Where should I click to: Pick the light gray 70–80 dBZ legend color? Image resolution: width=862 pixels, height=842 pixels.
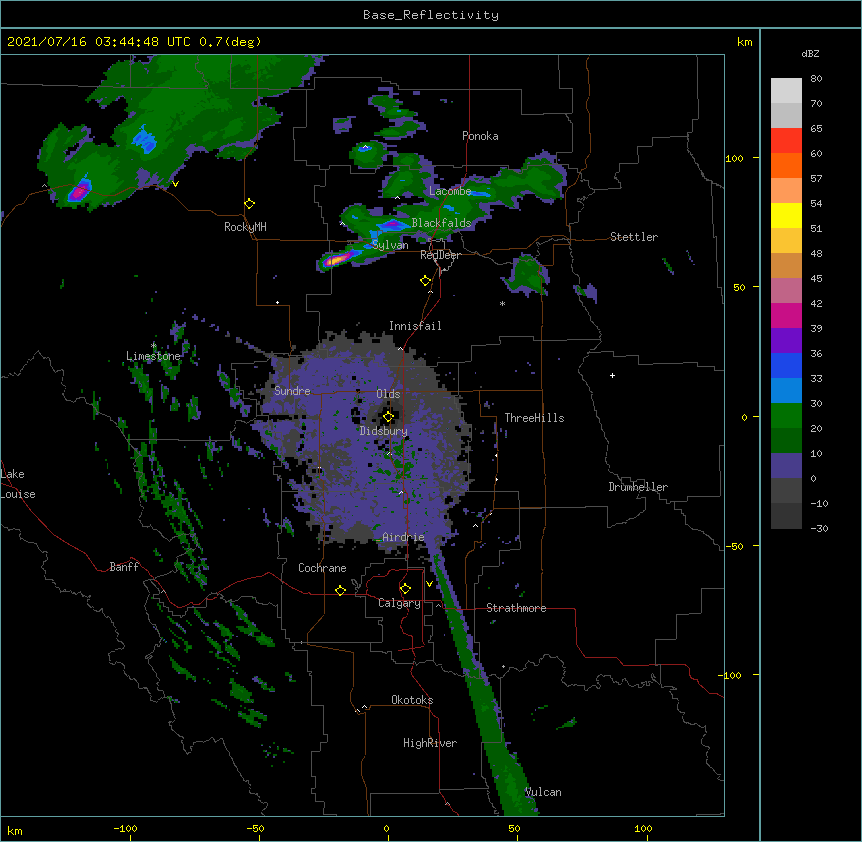[786, 91]
